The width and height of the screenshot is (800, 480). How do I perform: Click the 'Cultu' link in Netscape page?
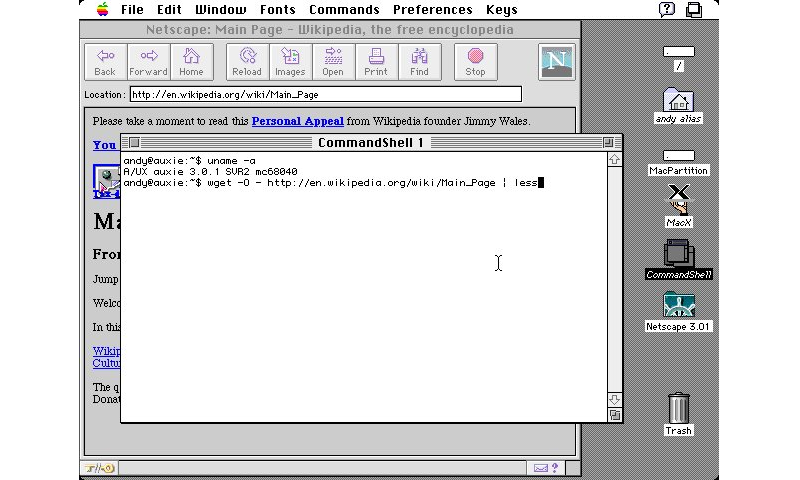click(107, 363)
